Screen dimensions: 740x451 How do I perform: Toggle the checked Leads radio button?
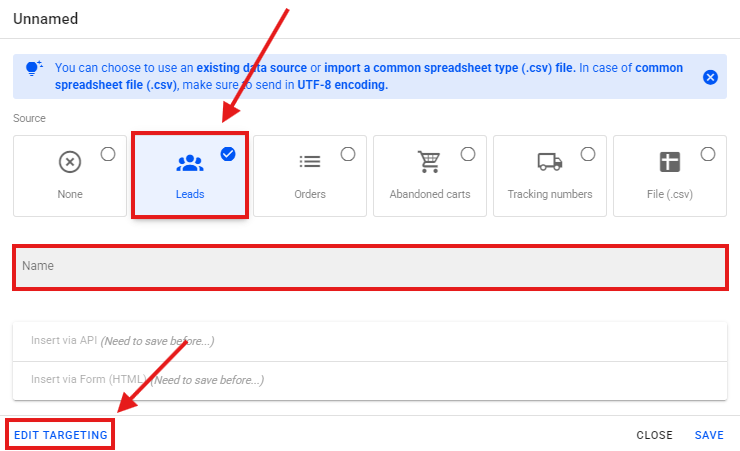point(228,154)
